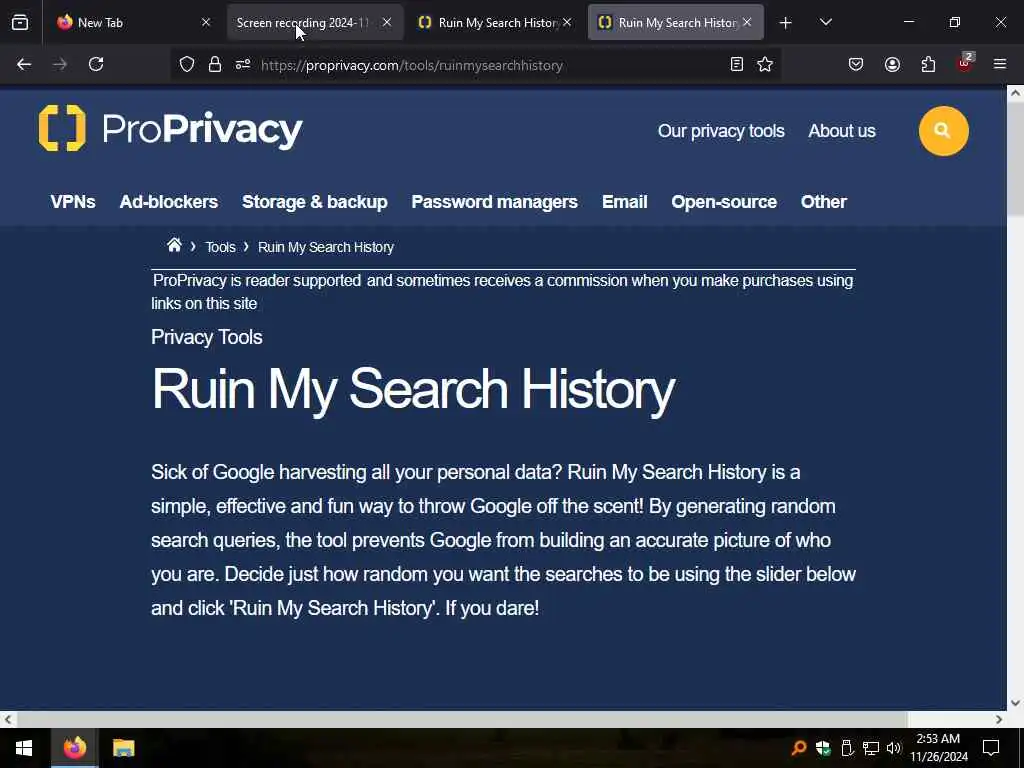Screen dimensions: 1024x768
Task: Click horizontal scrollbar left arrow
Action: click(7, 719)
